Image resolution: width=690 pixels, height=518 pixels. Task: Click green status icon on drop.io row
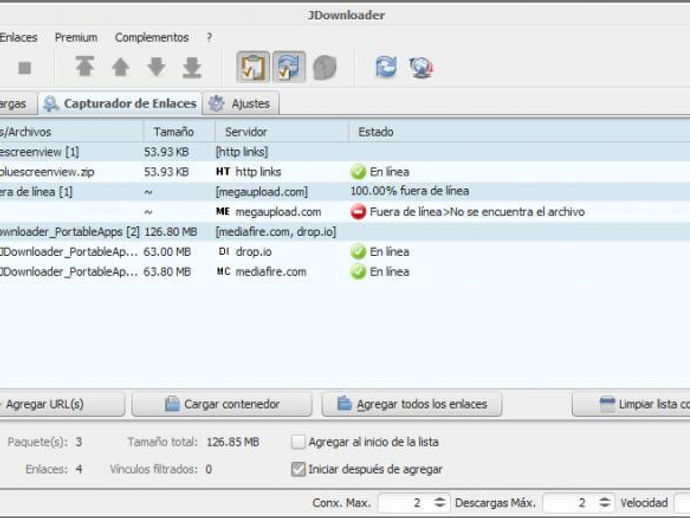[358, 252]
